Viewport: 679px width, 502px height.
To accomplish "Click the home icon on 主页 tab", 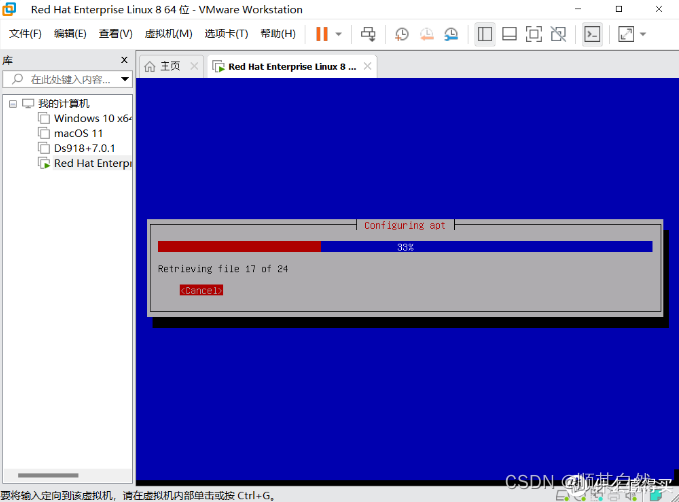I will click(150, 66).
